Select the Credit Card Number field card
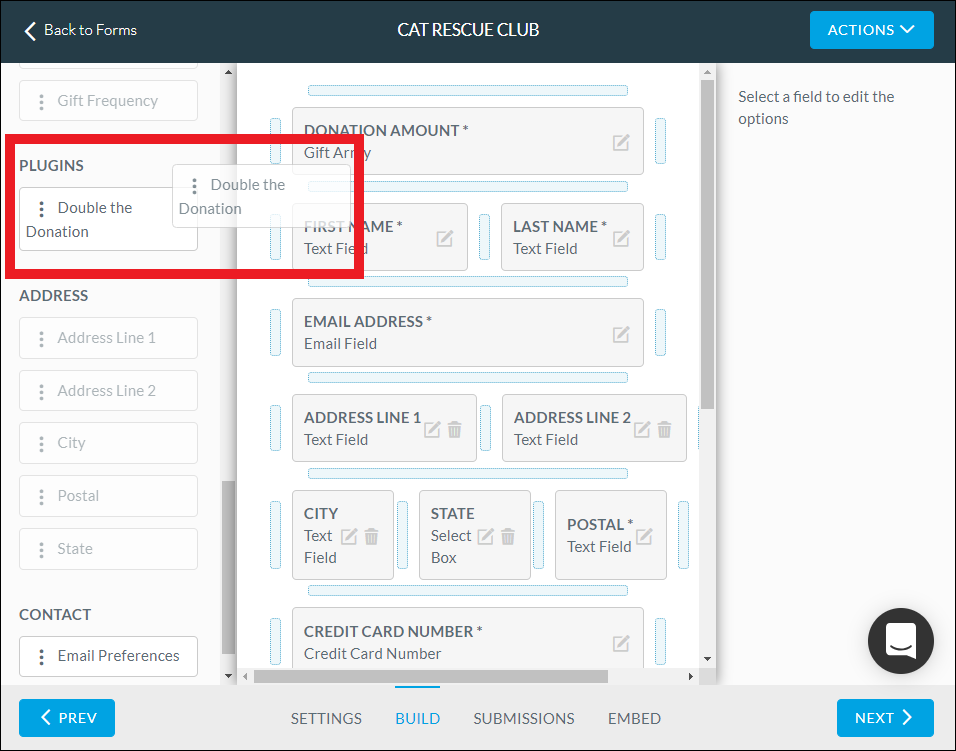 pos(468,638)
